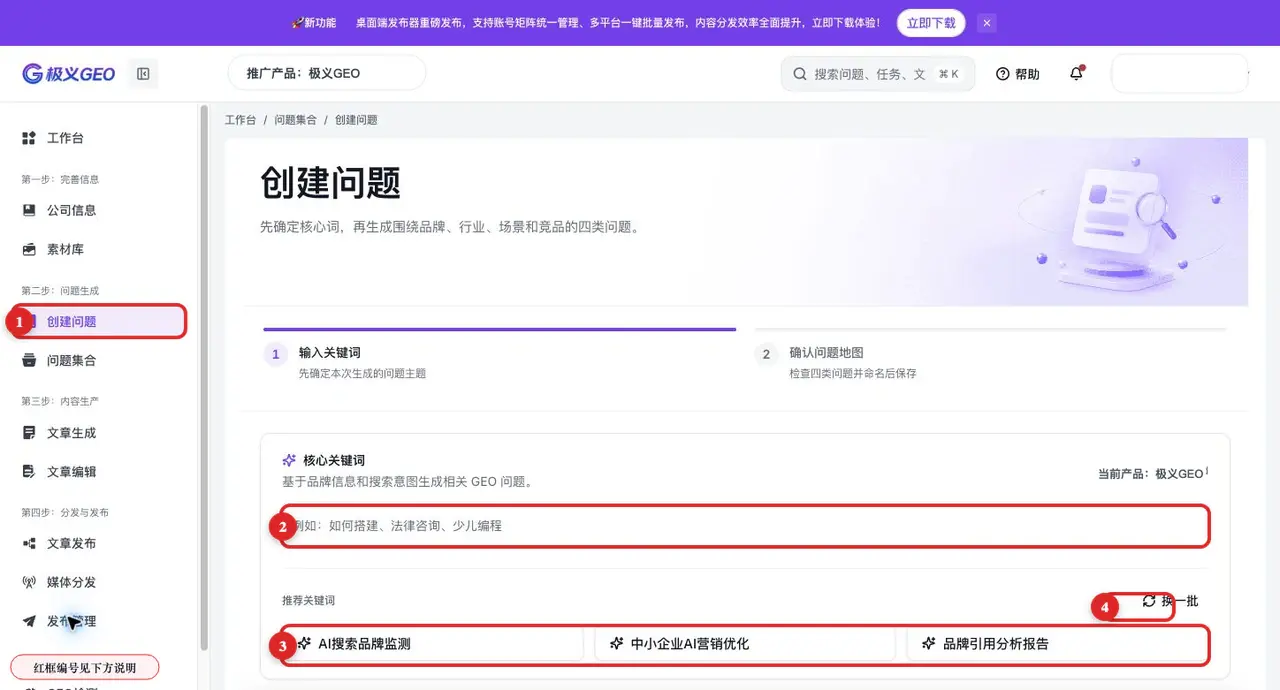This screenshot has height=690, width=1280.
Task: Click sparkle icon on 中小企业AI营销优化 chip
Action: pos(617,644)
